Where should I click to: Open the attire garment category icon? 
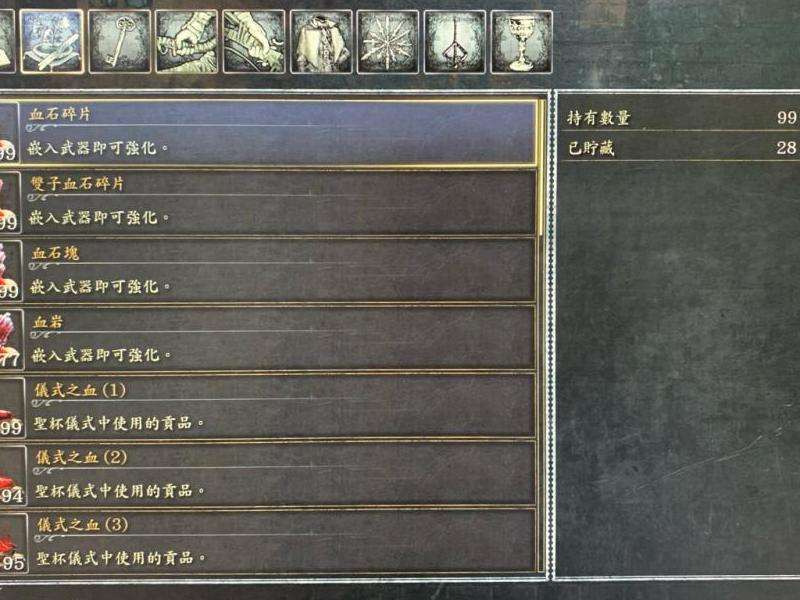click(321, 42)
